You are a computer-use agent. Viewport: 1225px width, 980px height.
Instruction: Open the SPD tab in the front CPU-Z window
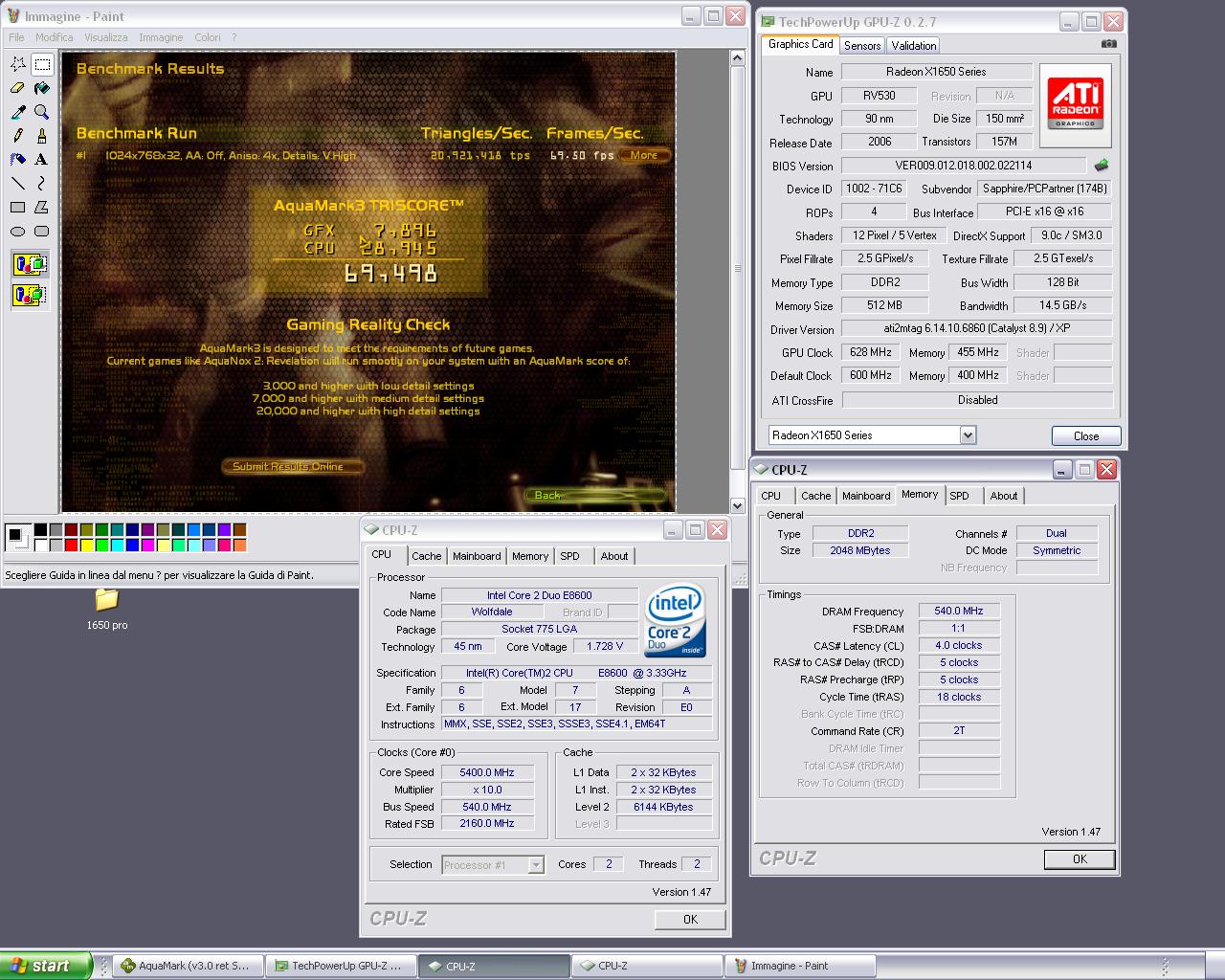click(x=569, y=556)
